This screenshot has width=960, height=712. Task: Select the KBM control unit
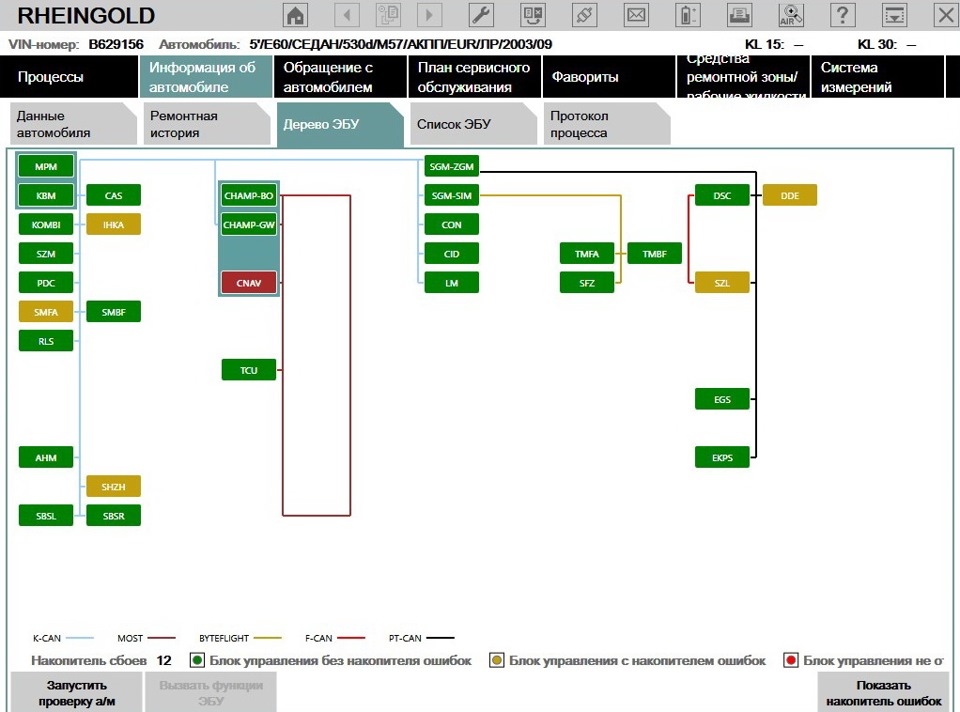pos(46,195)
